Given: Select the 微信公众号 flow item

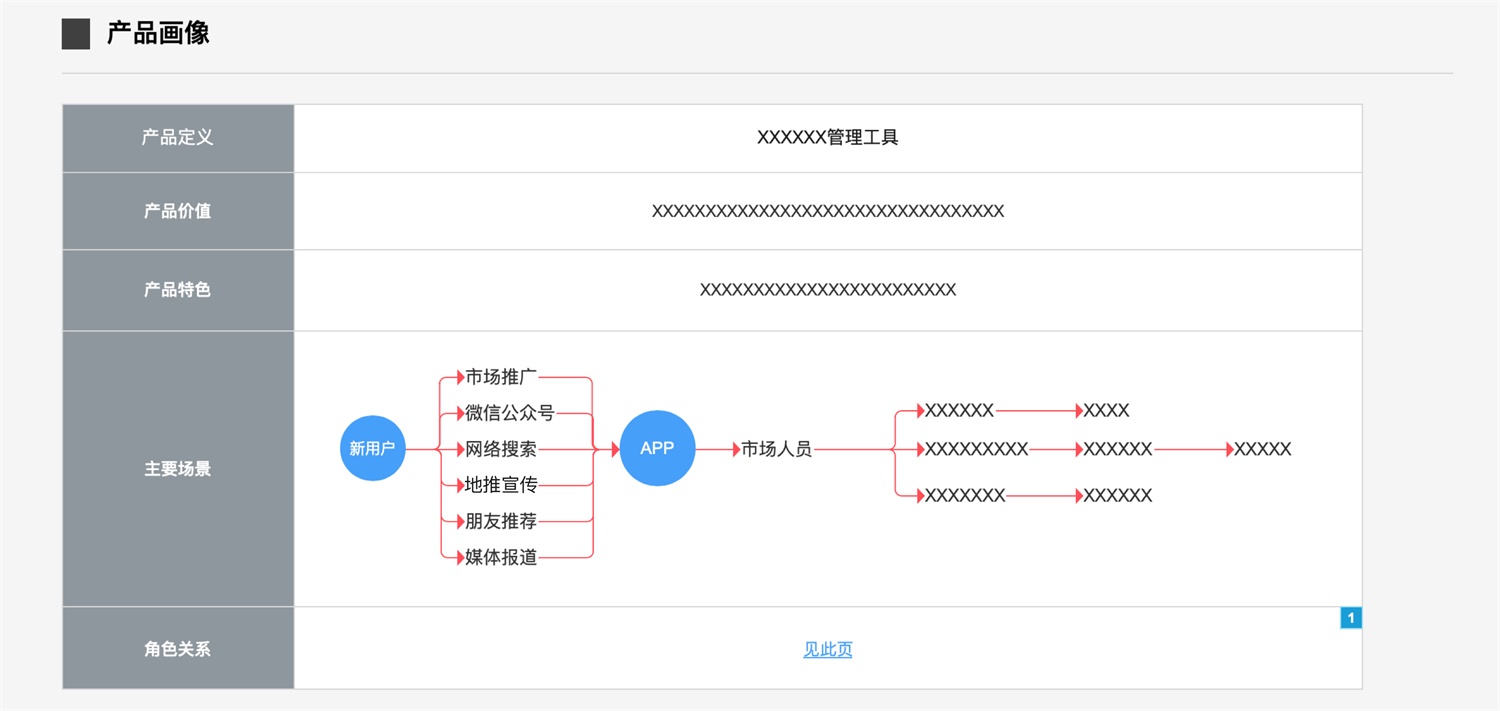Looking at the screenshot, I should click(x=509, y=413).
